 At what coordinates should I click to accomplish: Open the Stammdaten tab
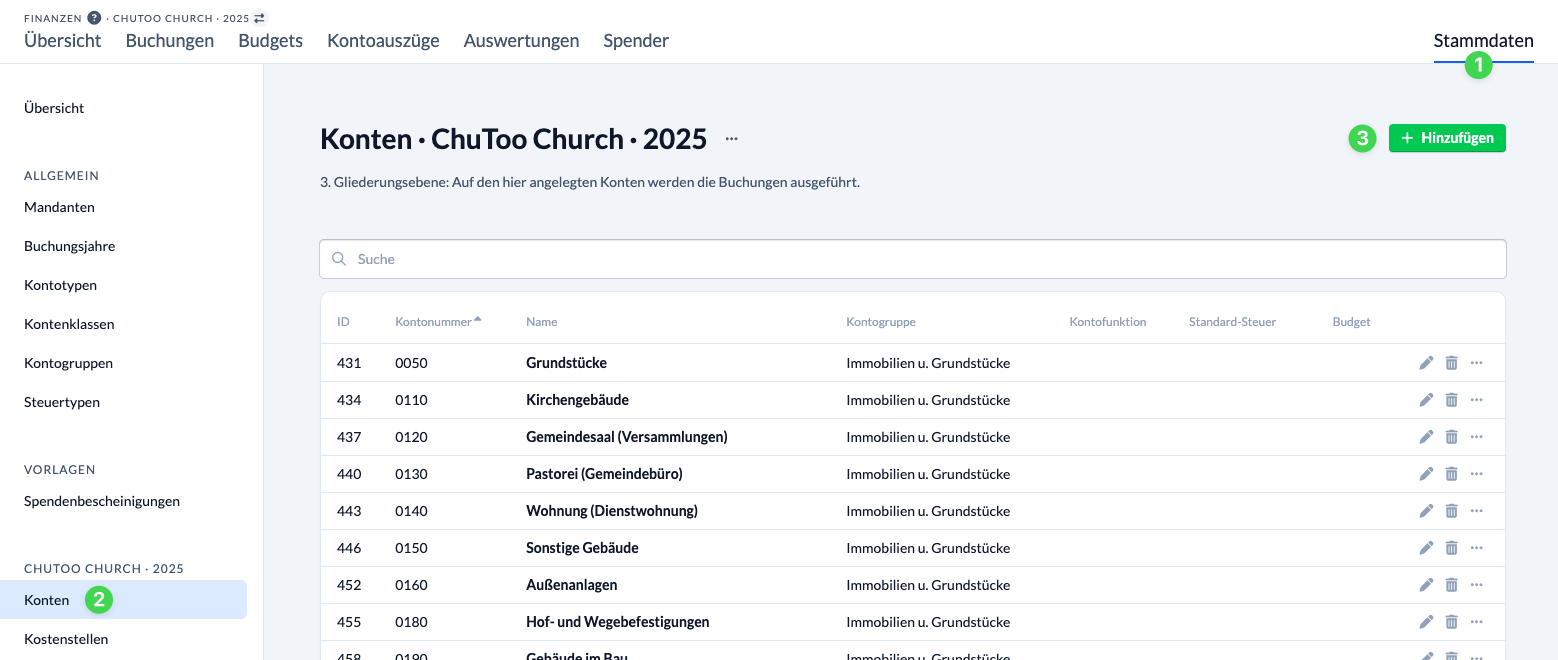1483,41
